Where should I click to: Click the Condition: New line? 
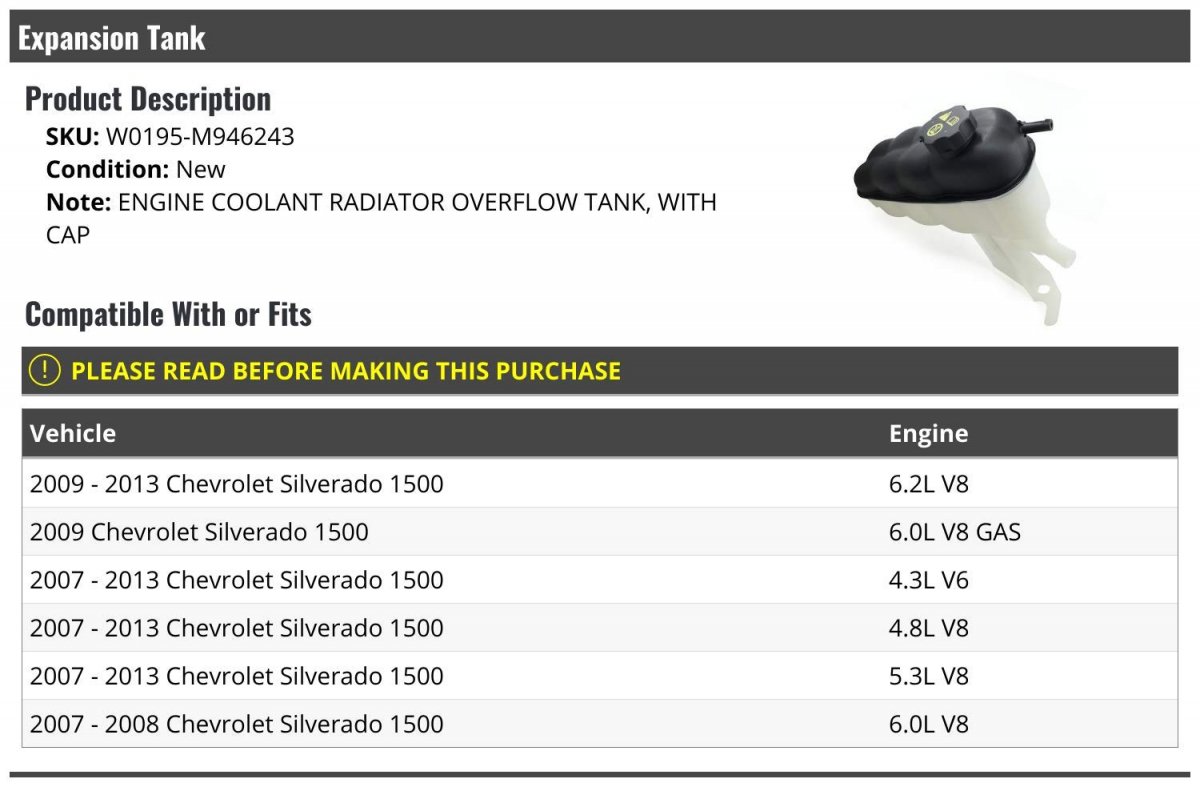pos(136,169)
